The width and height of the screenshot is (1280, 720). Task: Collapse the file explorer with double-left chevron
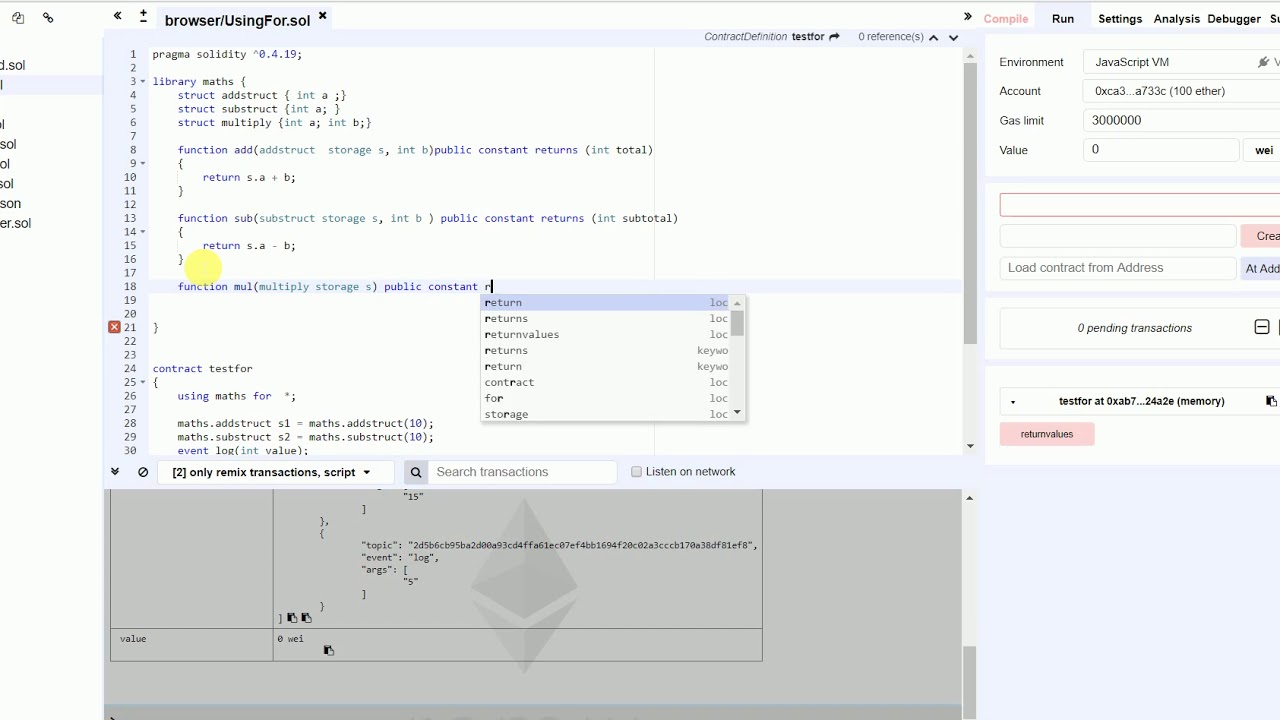[x=117, y=16]
